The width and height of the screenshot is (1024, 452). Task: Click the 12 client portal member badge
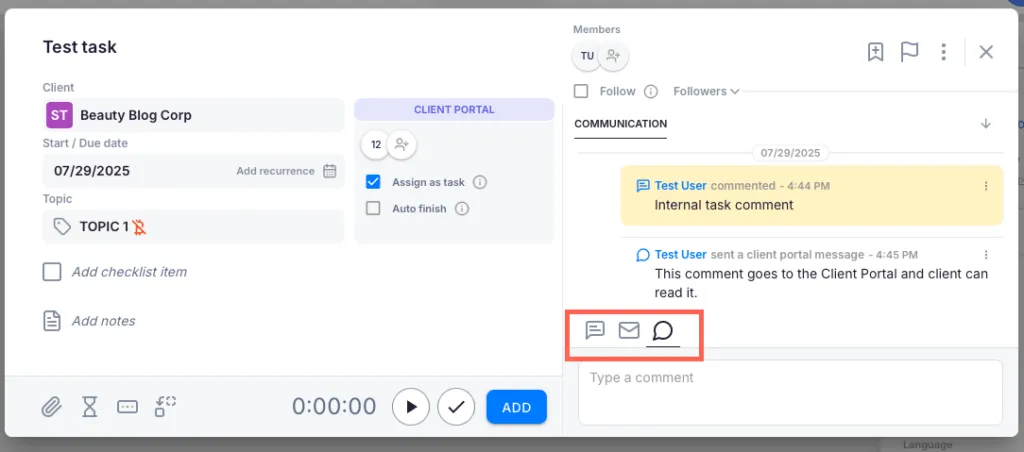click(376, 145)
